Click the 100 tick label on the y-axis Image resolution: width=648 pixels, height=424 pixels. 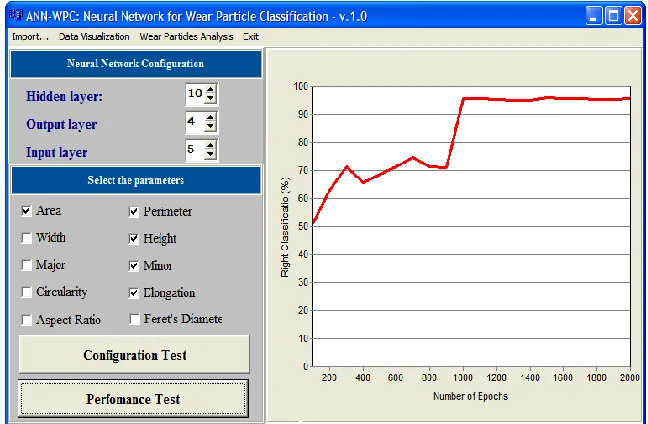coord(300,86)
